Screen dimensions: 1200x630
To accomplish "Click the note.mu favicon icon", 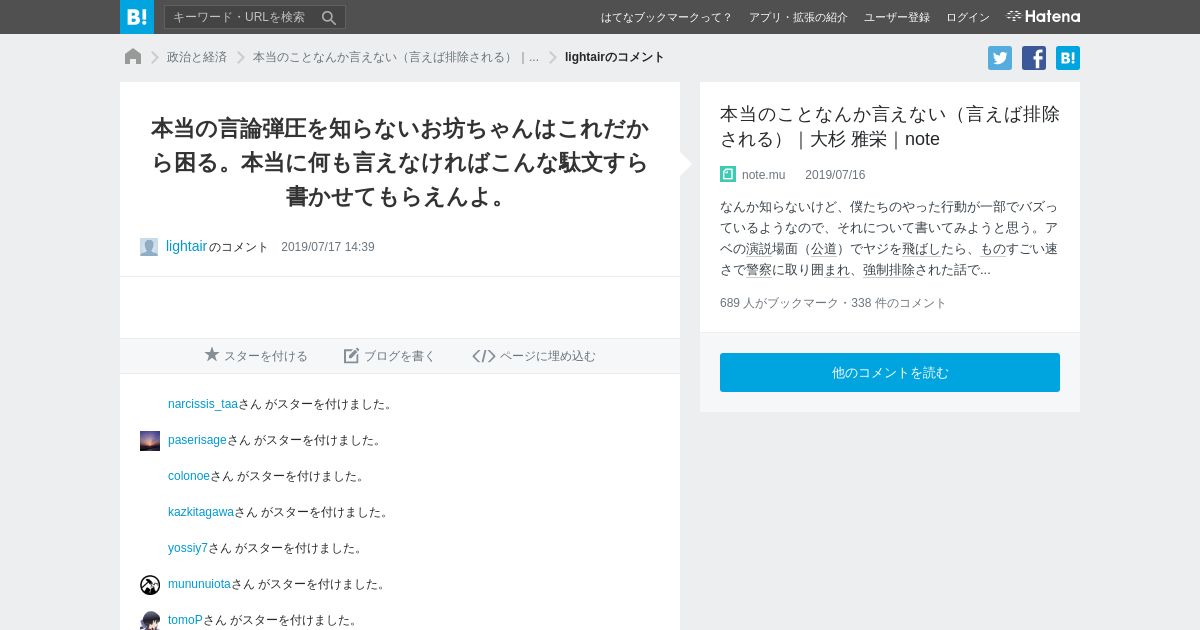I will (x=728, y=174).
